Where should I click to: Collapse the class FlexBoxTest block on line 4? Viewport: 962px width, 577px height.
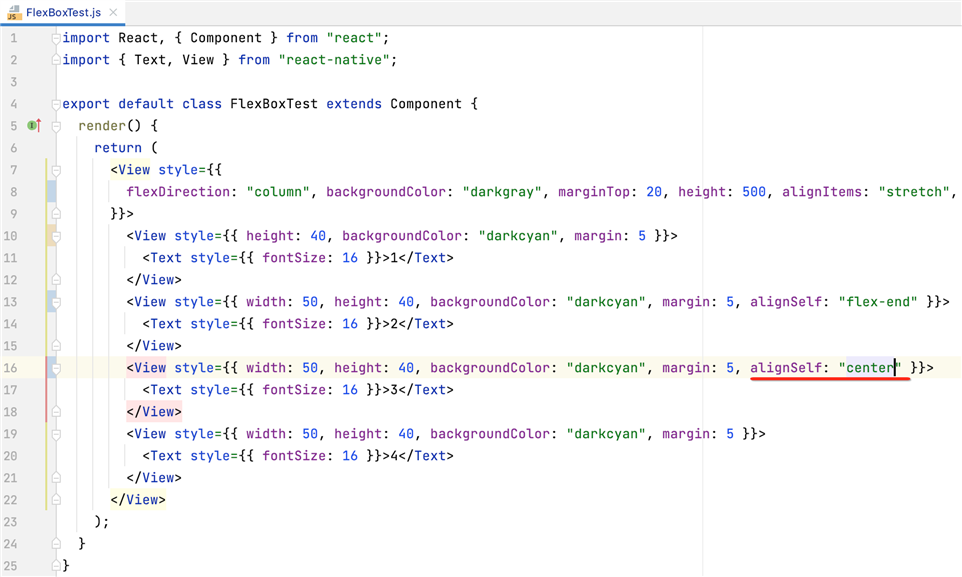[x=56, y=104]
